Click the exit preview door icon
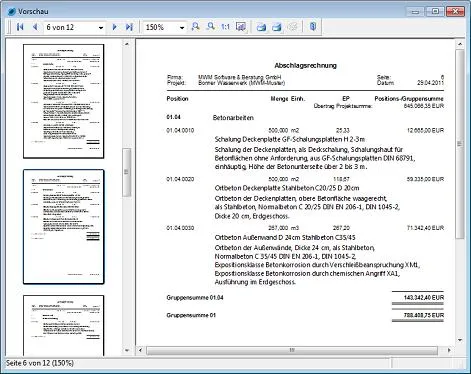The width and height of the screenshot is (471, 374). (x=313, y=27)
